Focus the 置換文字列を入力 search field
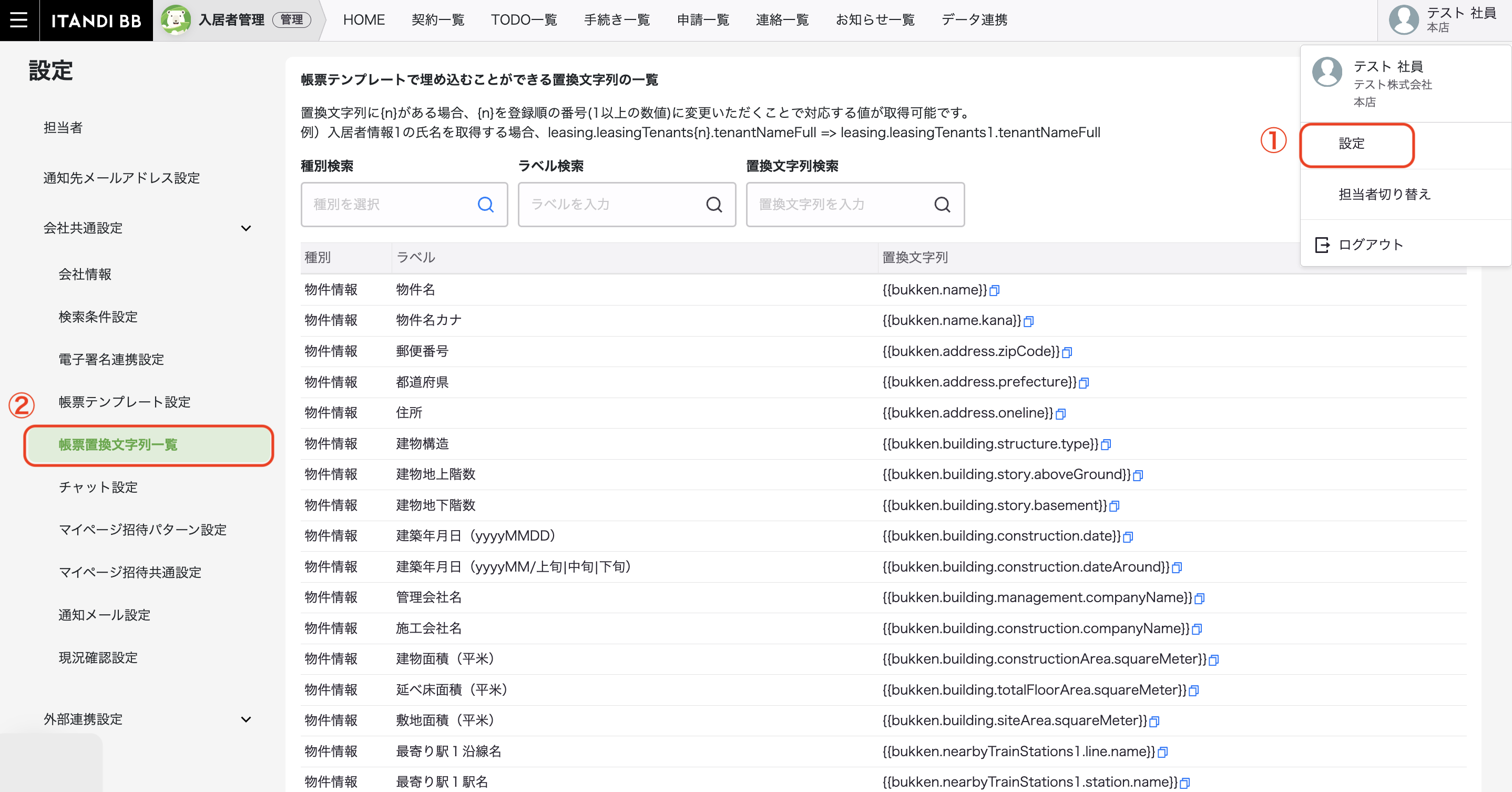The image size is (1512, 792). tap(855, 205)
